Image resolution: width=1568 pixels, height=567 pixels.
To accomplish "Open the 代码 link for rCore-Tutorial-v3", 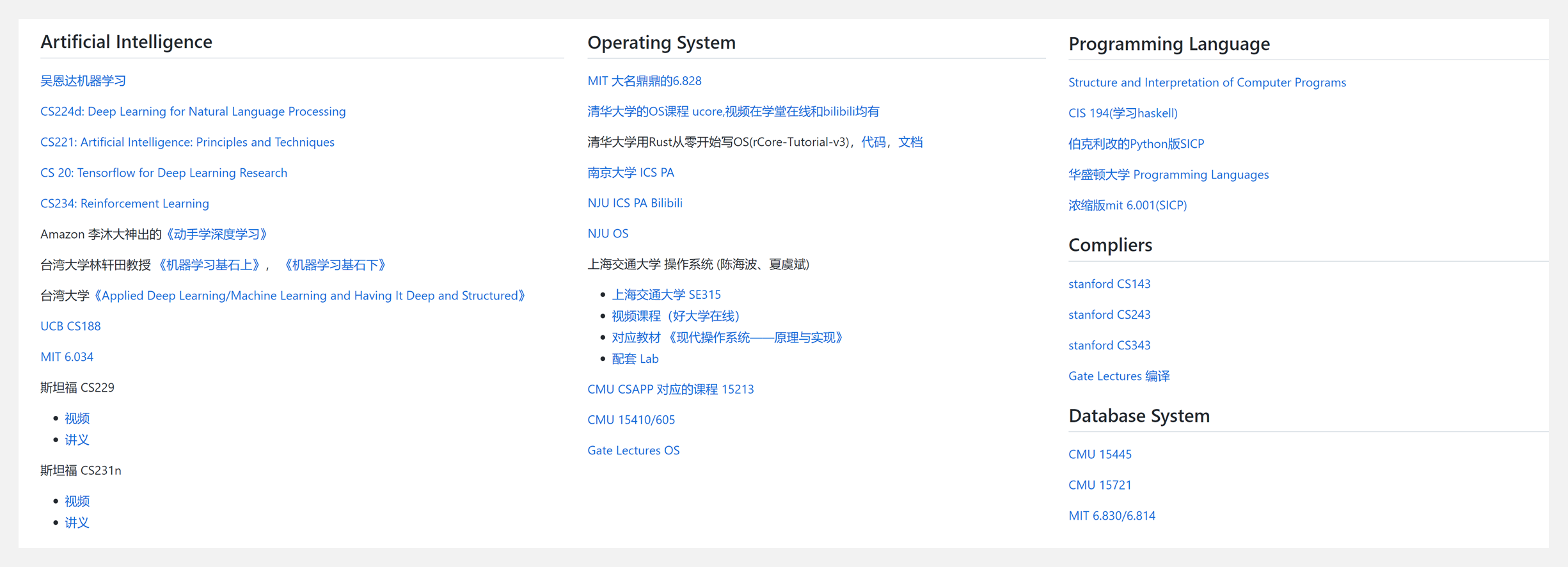I will coord(873,142).
